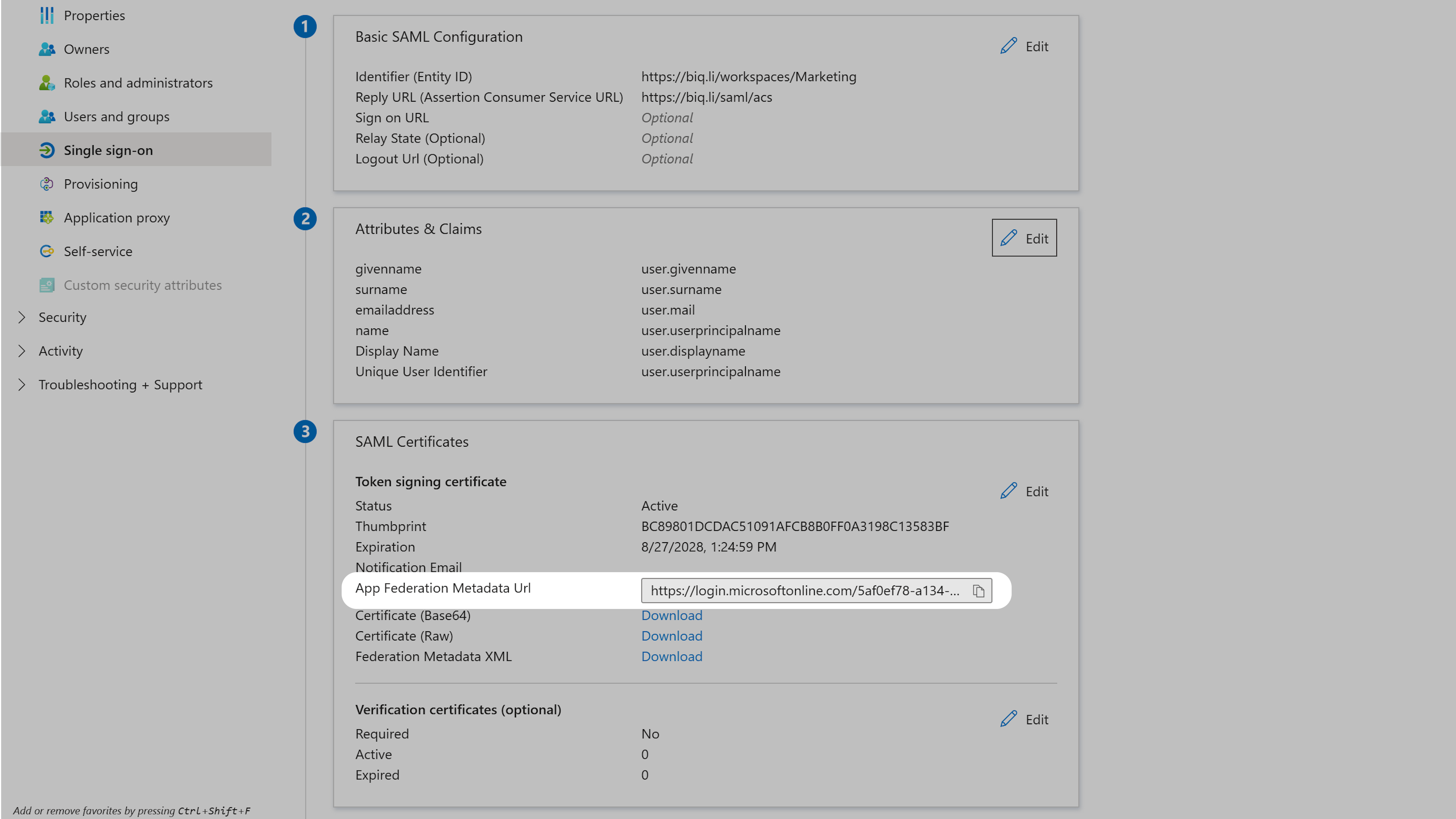1456x819 pixels.
Task: Click the Roles and administrators icon
Action: click(x=47, y=83)
